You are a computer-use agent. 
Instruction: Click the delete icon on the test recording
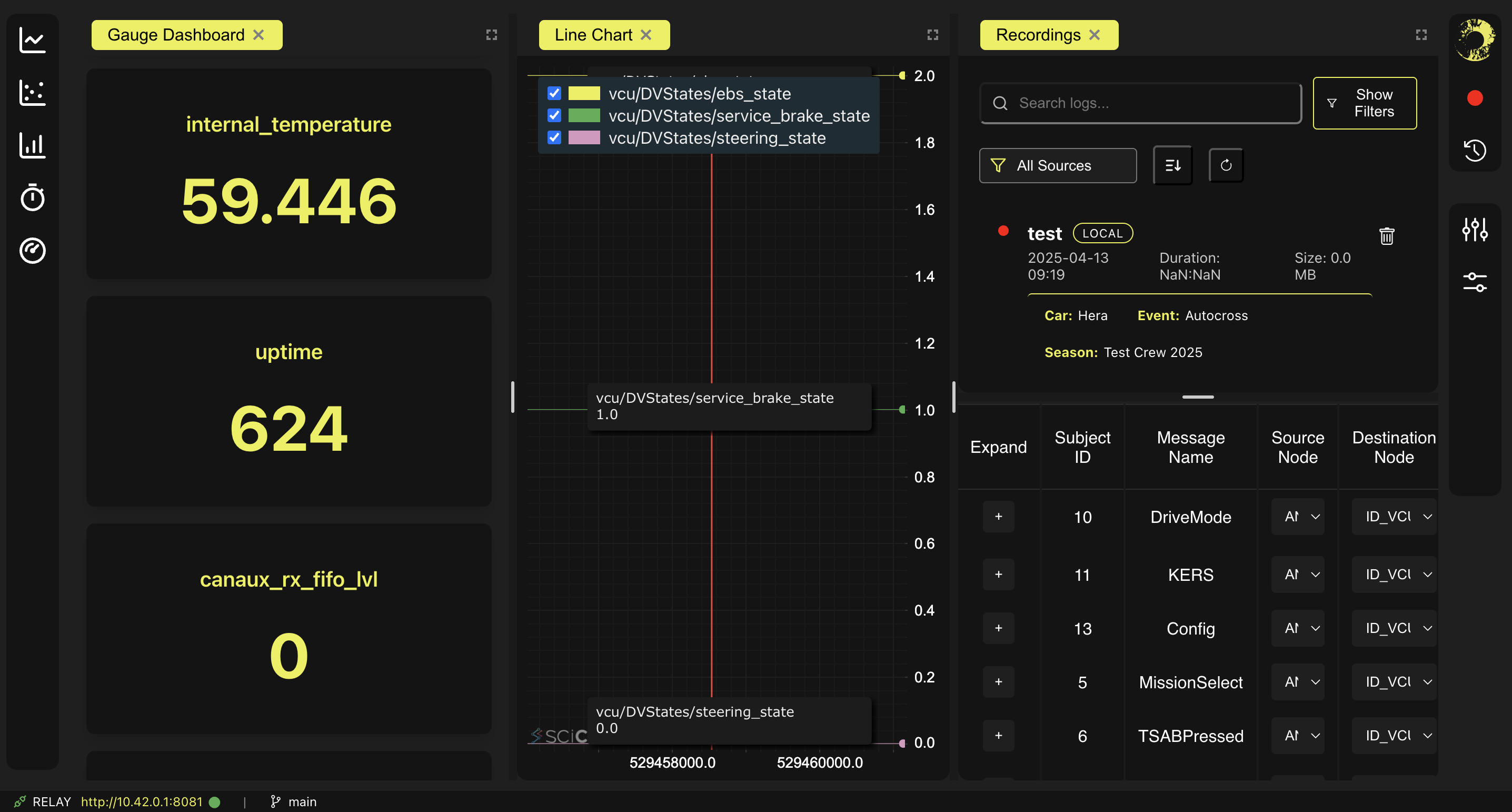click(1386, 235)
